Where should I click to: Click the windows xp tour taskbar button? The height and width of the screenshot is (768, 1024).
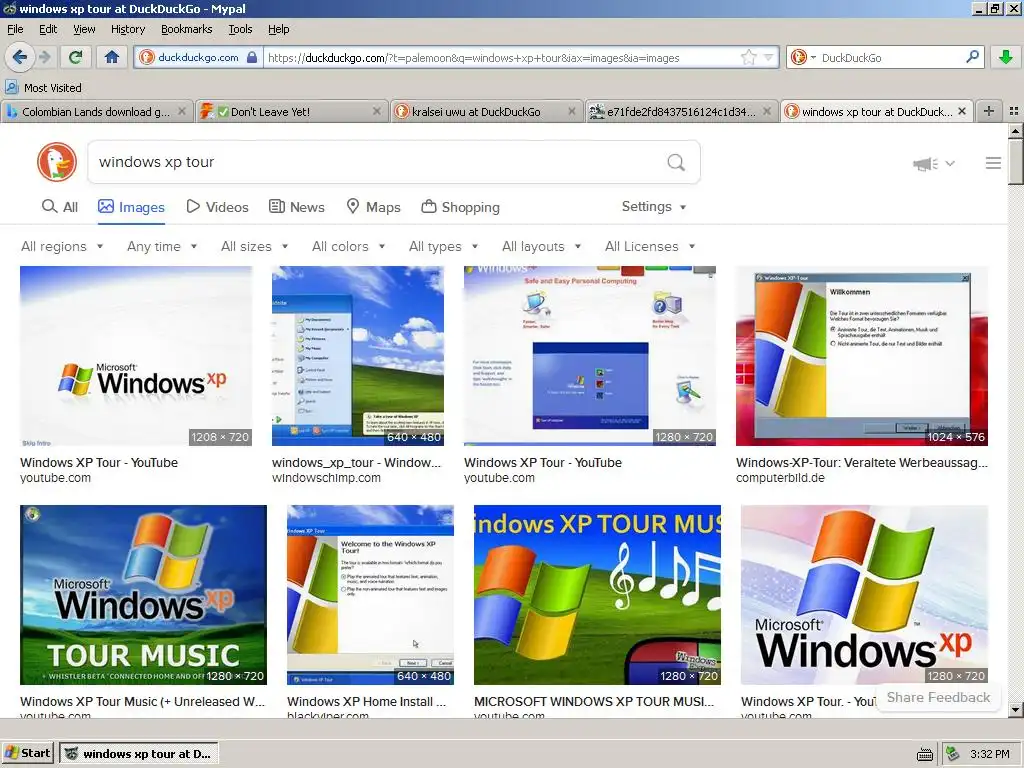[x=138, y=753]
